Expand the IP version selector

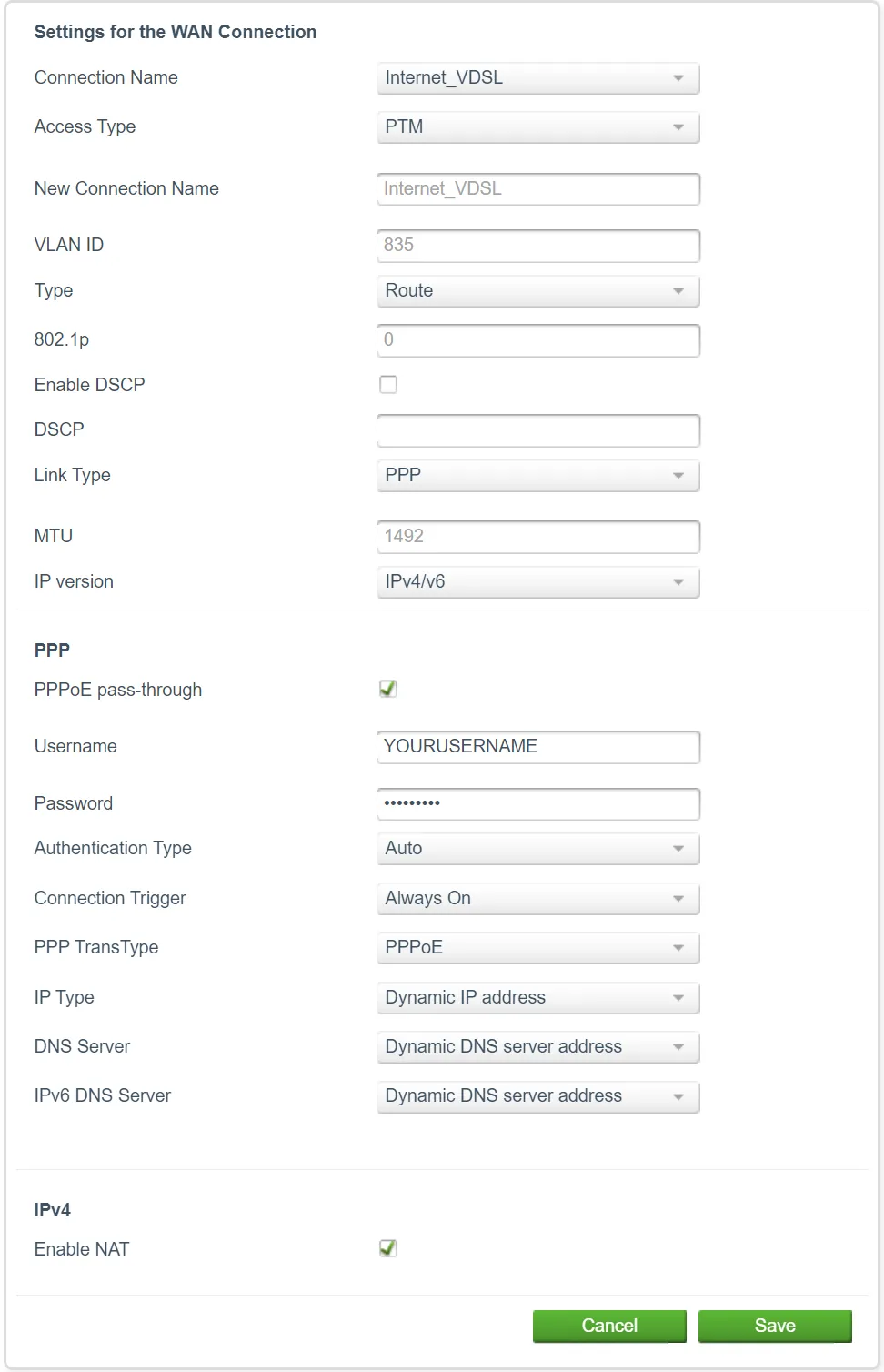537,581
